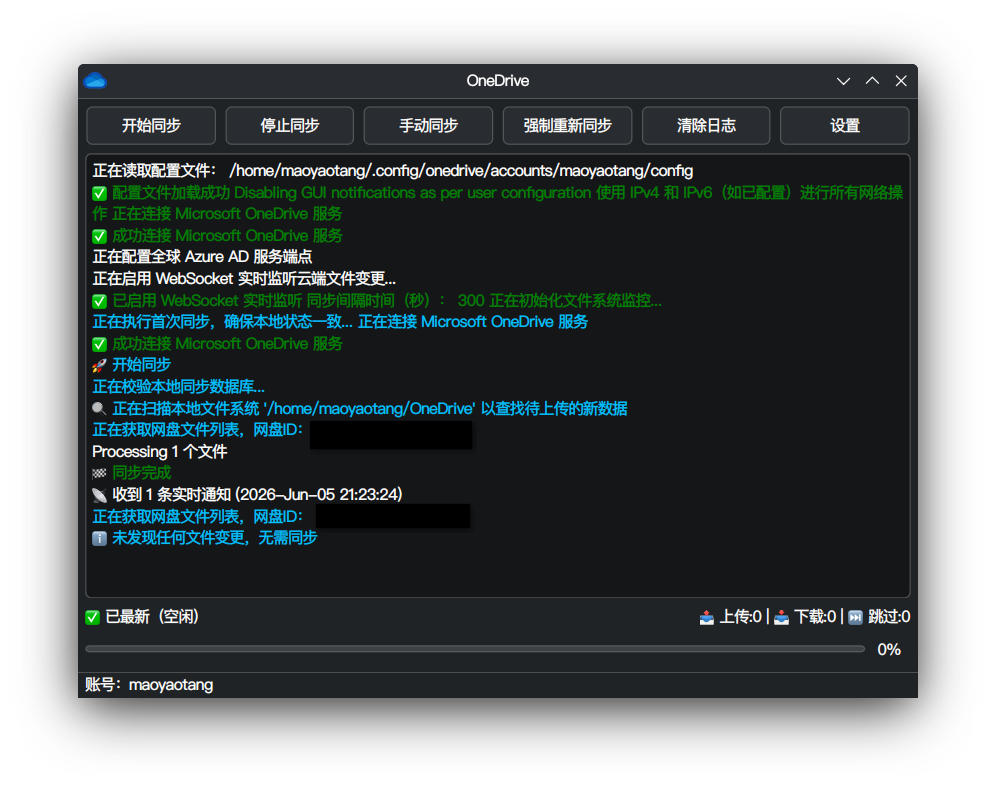Click the upload icon beside 上传:0
The height and width of the screenshot is (790, 996).
706,617
